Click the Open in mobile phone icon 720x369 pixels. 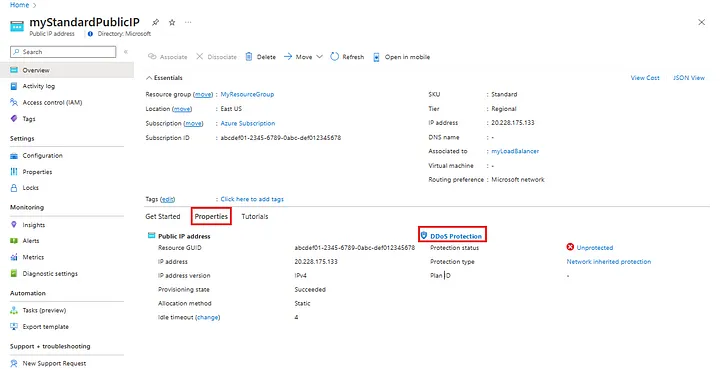click(x=376, y=57)
